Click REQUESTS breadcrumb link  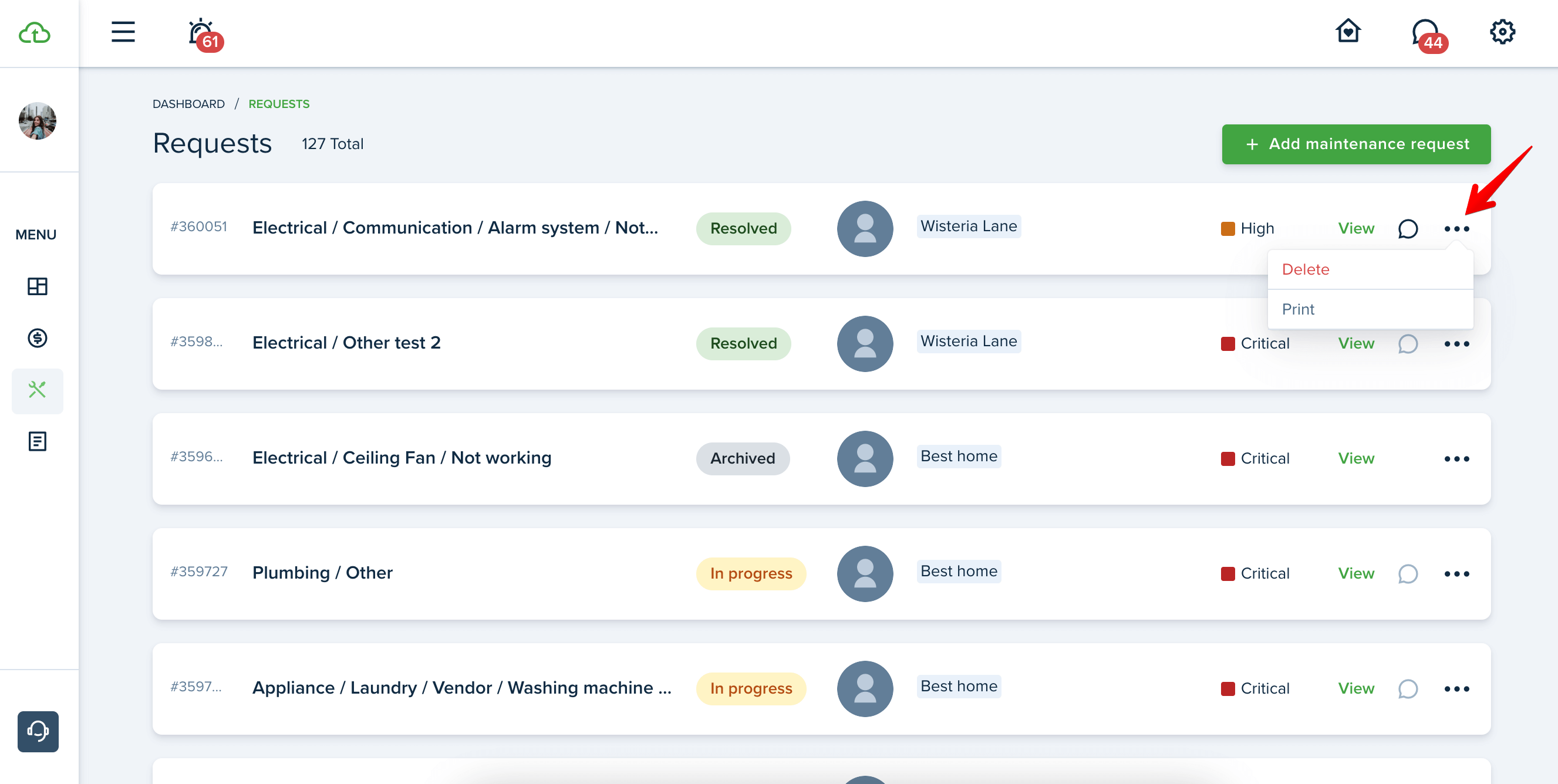(279, 104)
